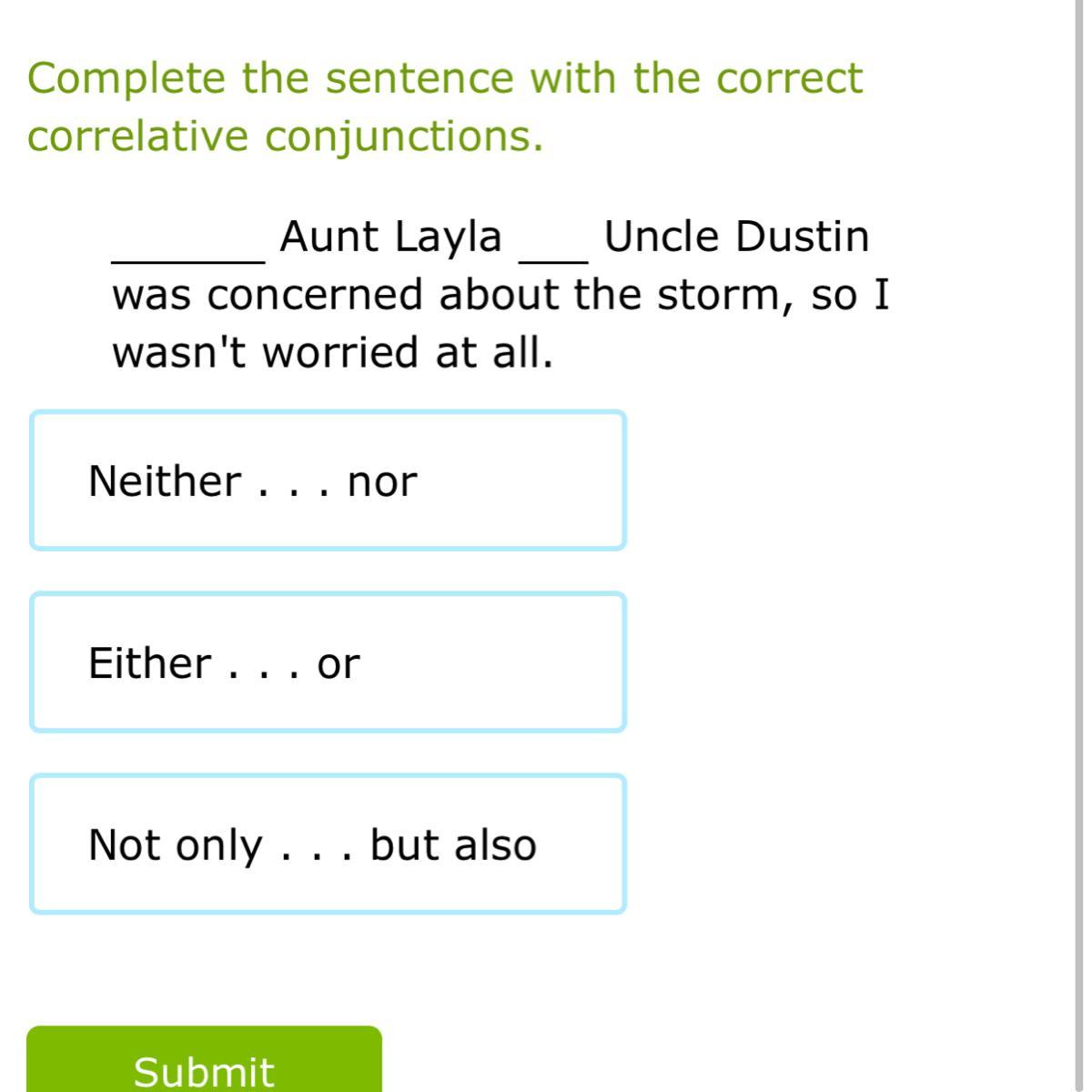Viewport: 1092px width, 1092px height.
Task: Click the words "correlative conjunctions" in heading
Action: click(285, 136)
